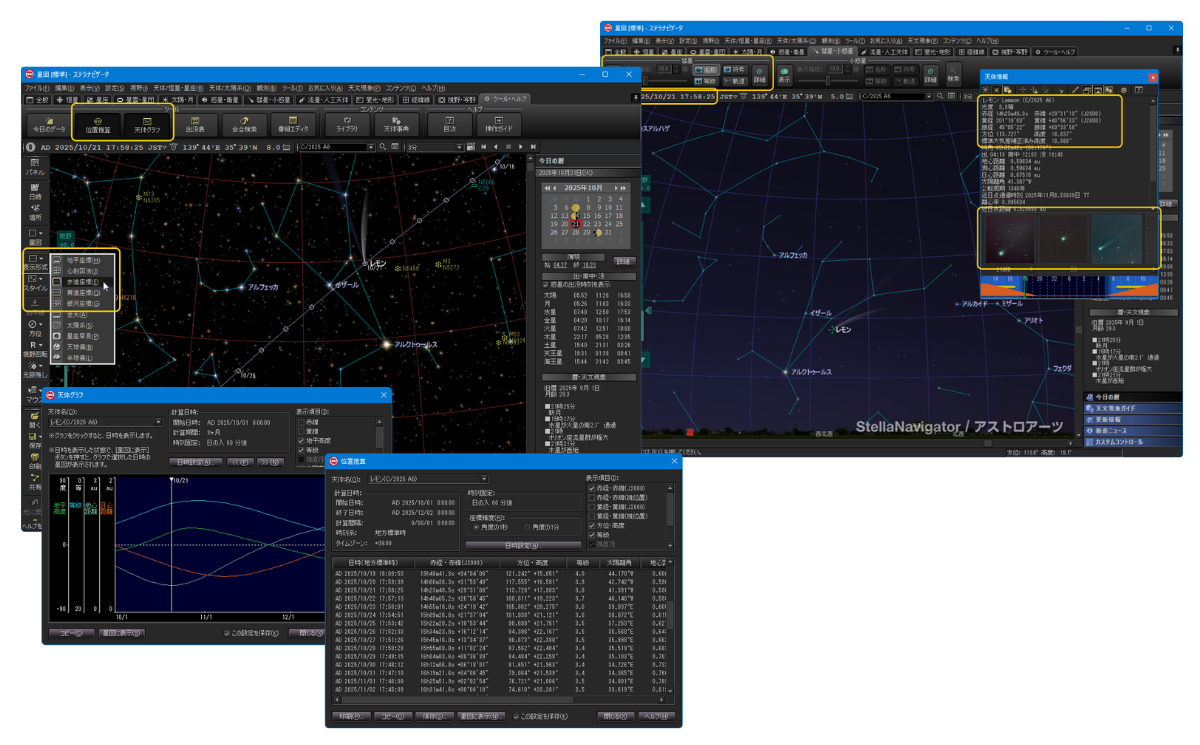
Task: Open the 位置推算 tool in the ribbon
Action: (x=98, y=123)
